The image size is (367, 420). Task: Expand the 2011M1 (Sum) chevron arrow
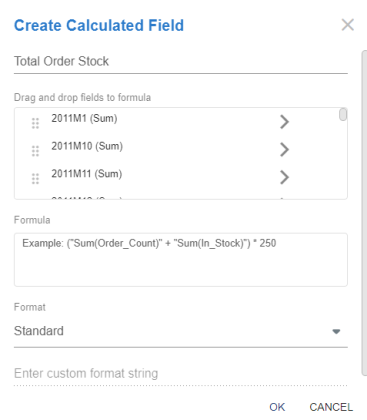point(284,122)
